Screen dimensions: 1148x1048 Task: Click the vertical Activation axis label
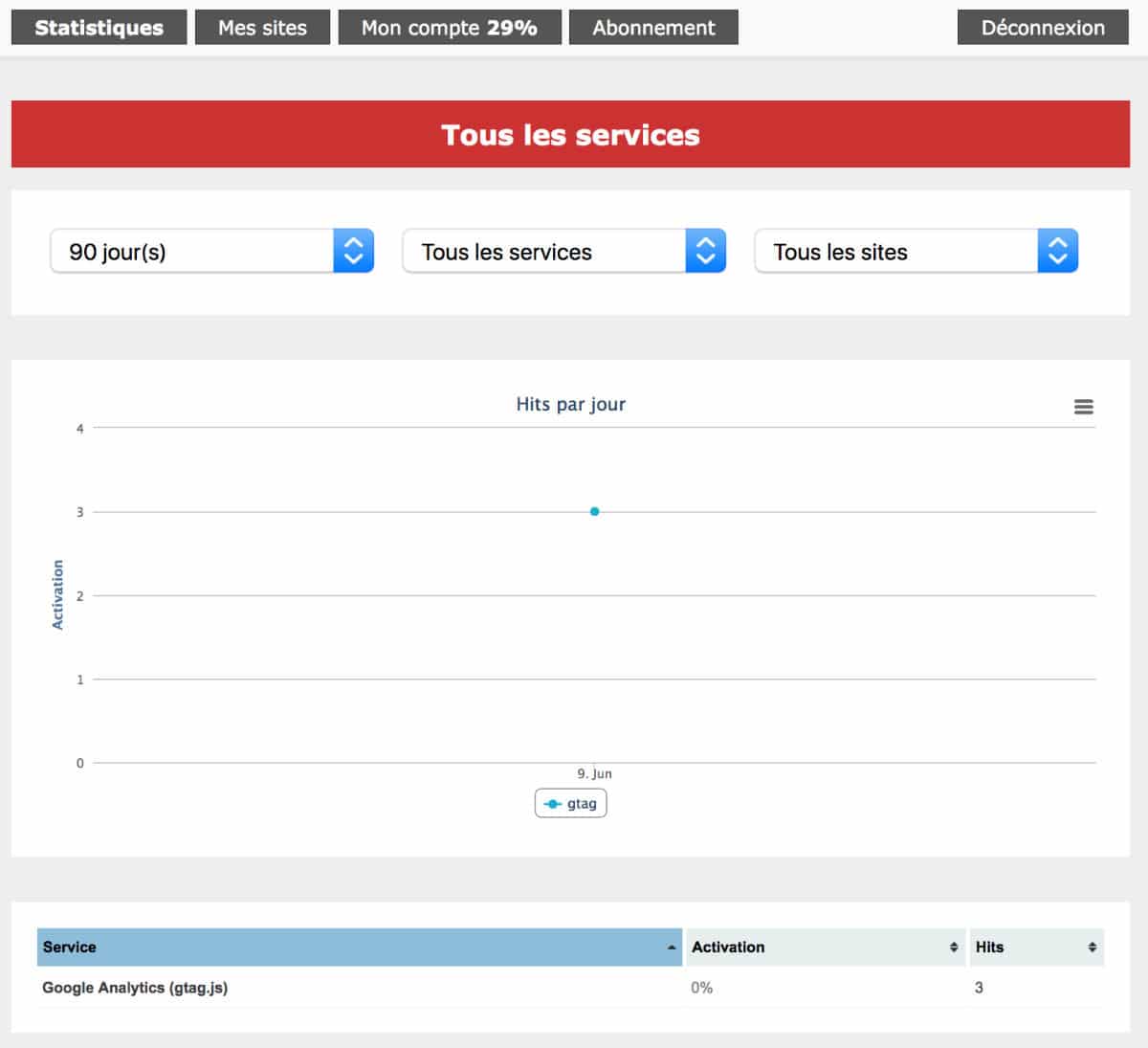pyautogui.click(x=57, y=594)
